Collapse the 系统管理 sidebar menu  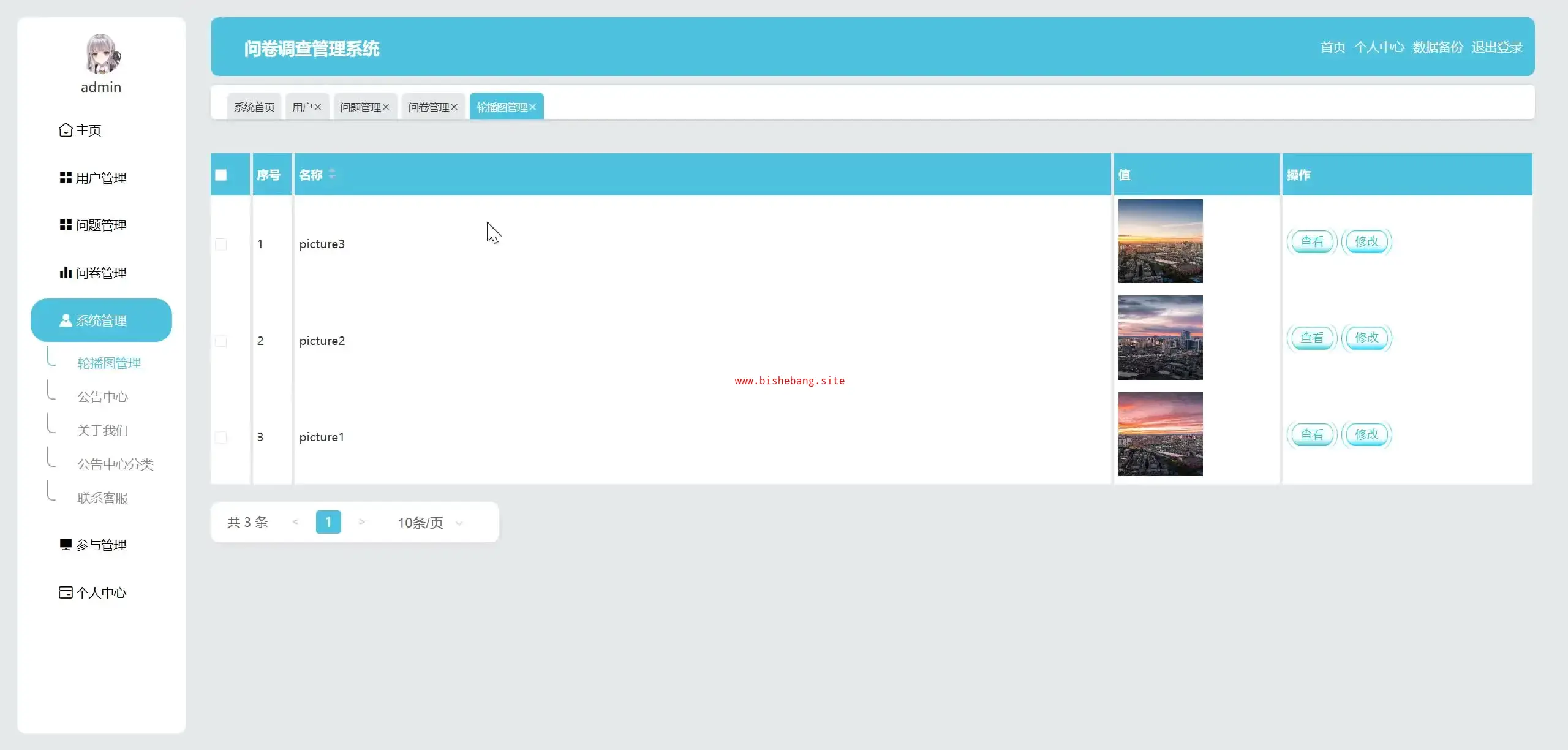pos(101,320)
